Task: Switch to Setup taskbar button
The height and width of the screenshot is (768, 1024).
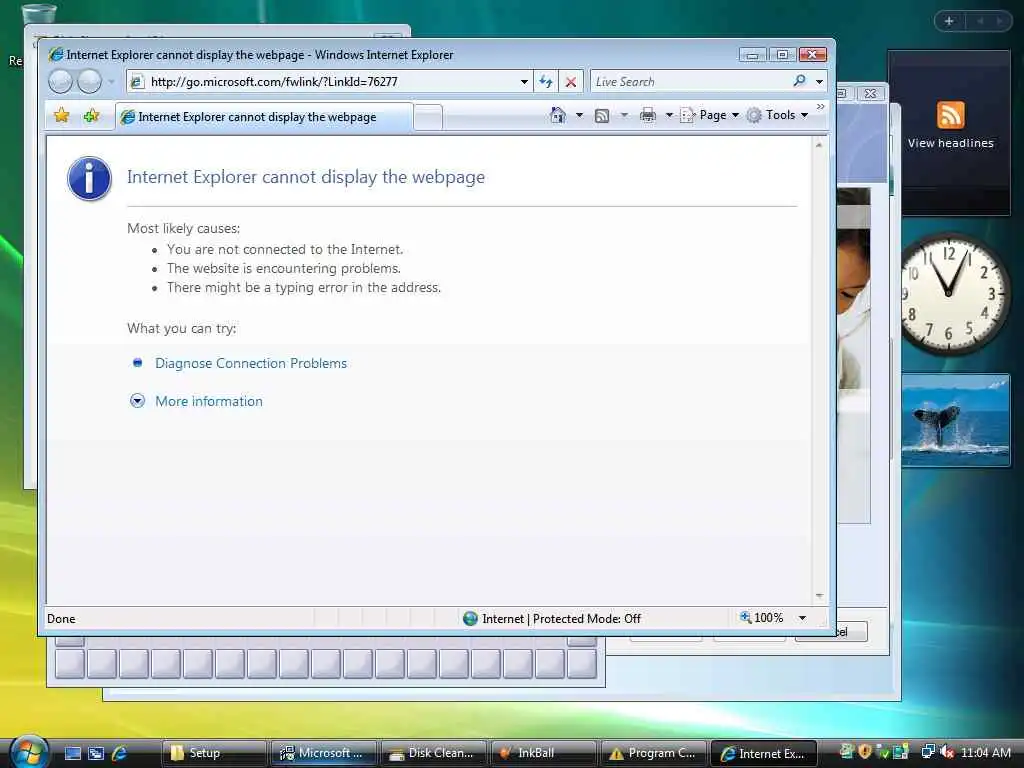Action: point(214,753)
